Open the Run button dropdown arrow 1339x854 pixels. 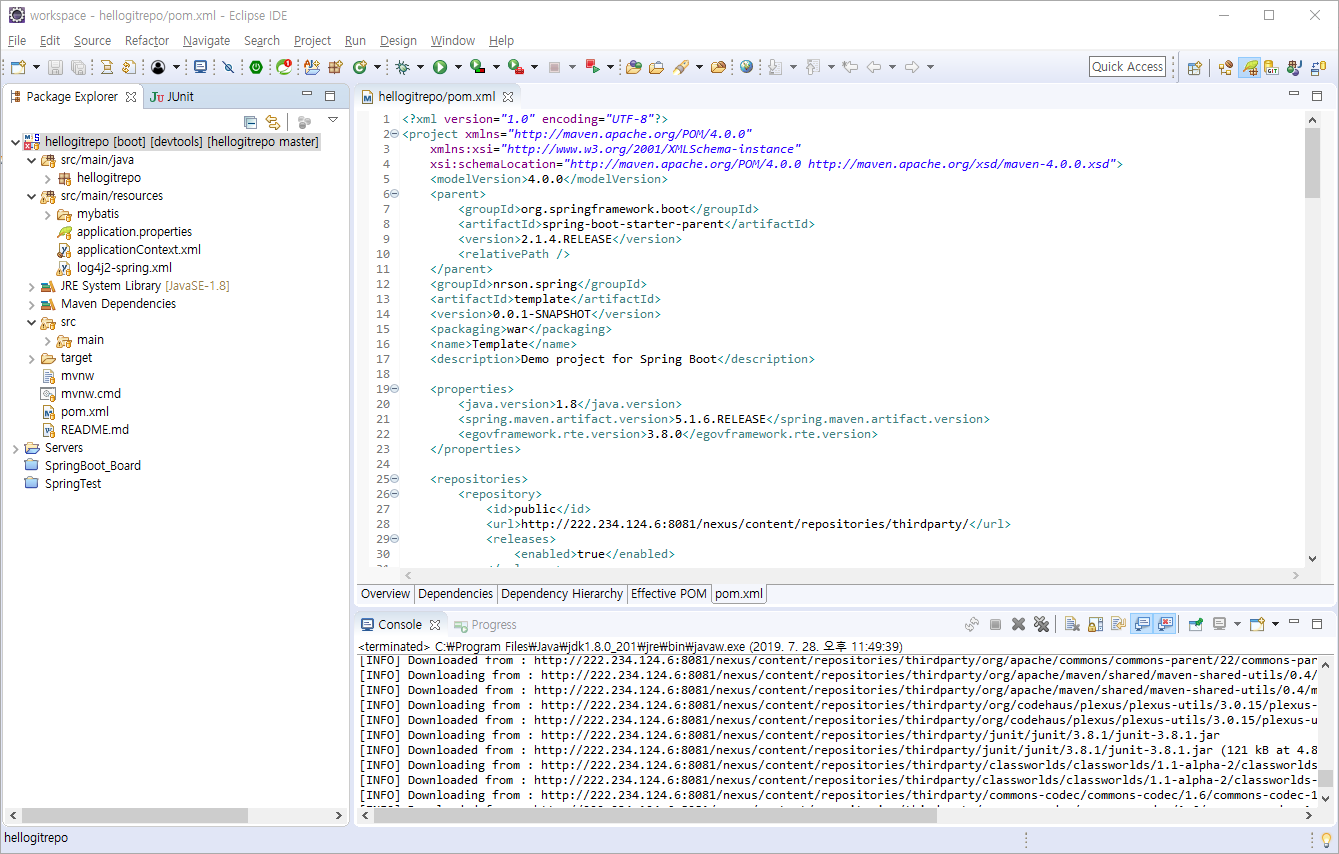click(458, 67)
